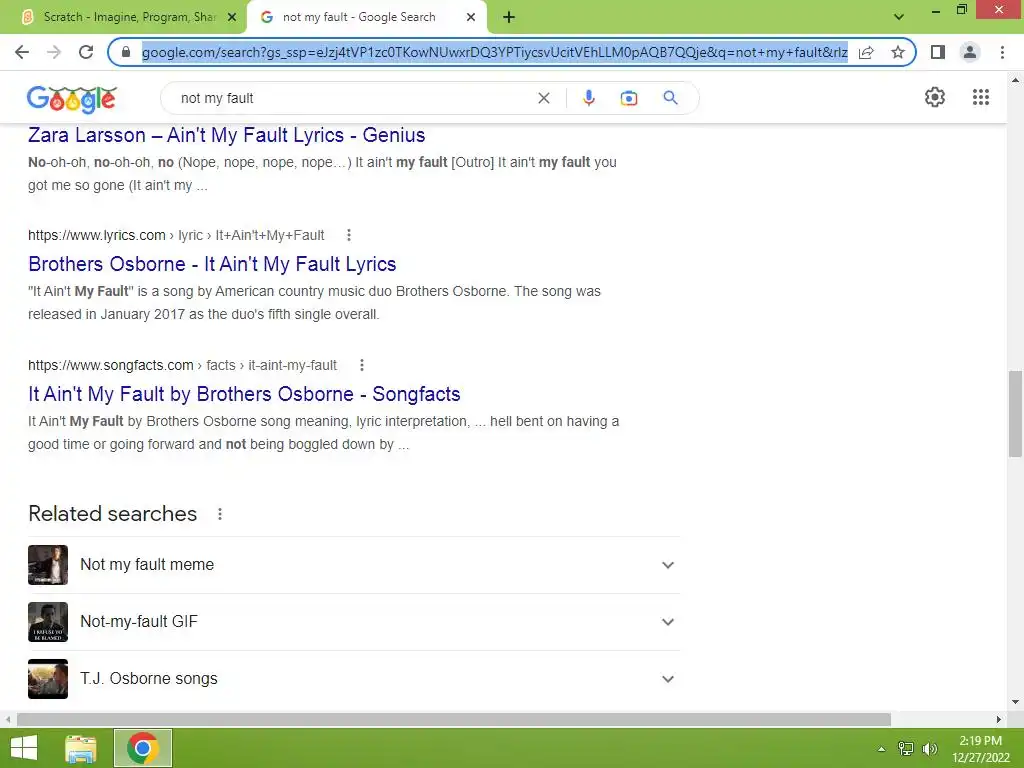Image resolution: width=1024 pixels, height=768 pixels.
Task: Share this page via address bar icon
Action: [866, 52]
